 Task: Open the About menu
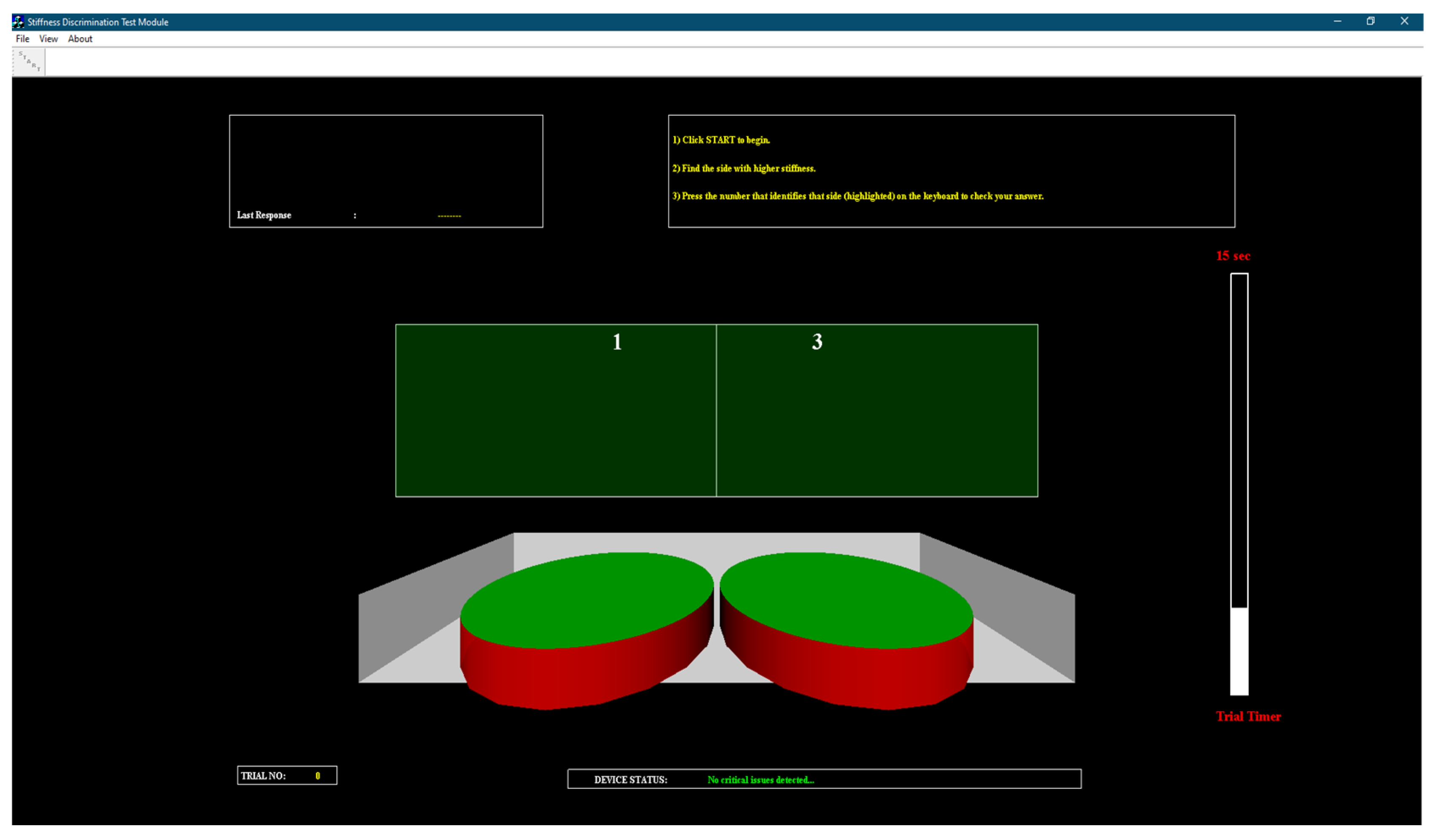tap(80, 39)
